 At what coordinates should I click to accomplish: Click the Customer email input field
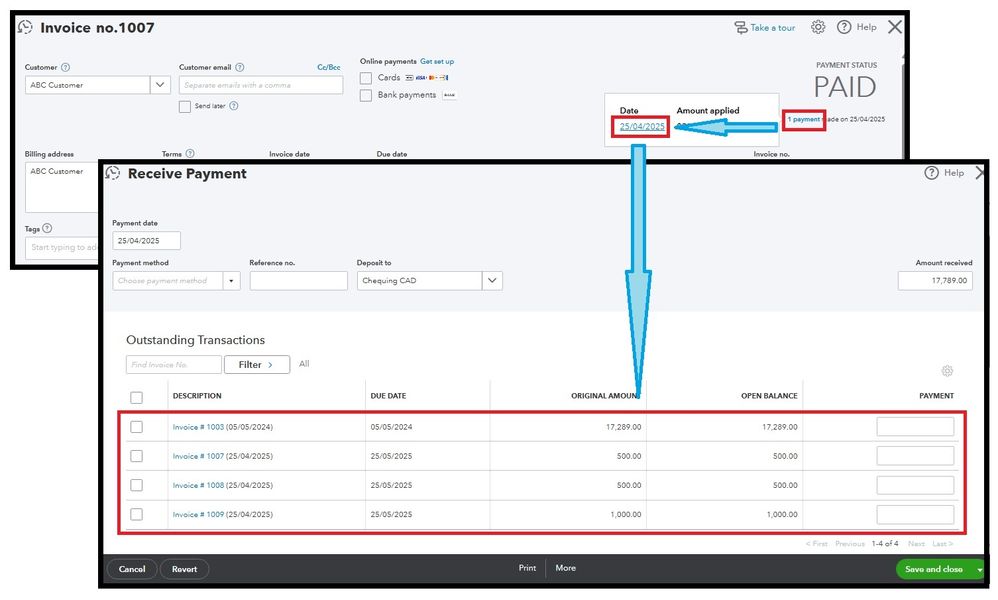(261, 85)
